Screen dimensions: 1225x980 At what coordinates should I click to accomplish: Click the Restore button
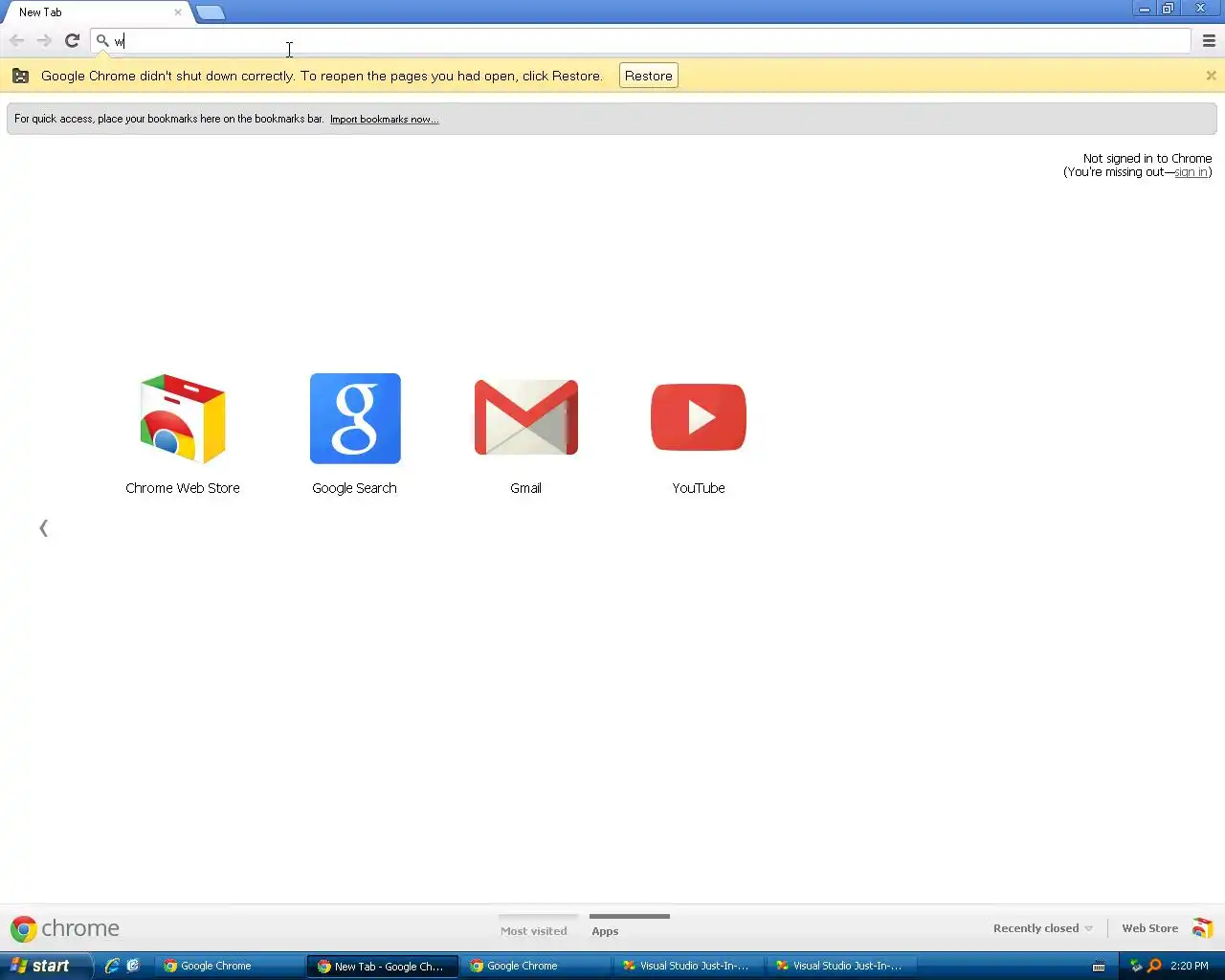(x=649, y=76)
